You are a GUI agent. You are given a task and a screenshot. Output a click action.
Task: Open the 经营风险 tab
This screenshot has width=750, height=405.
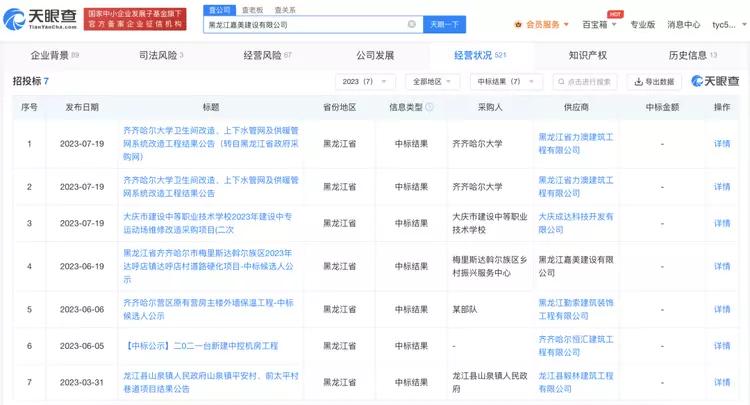pyautogui.click(x=267, y=55)
